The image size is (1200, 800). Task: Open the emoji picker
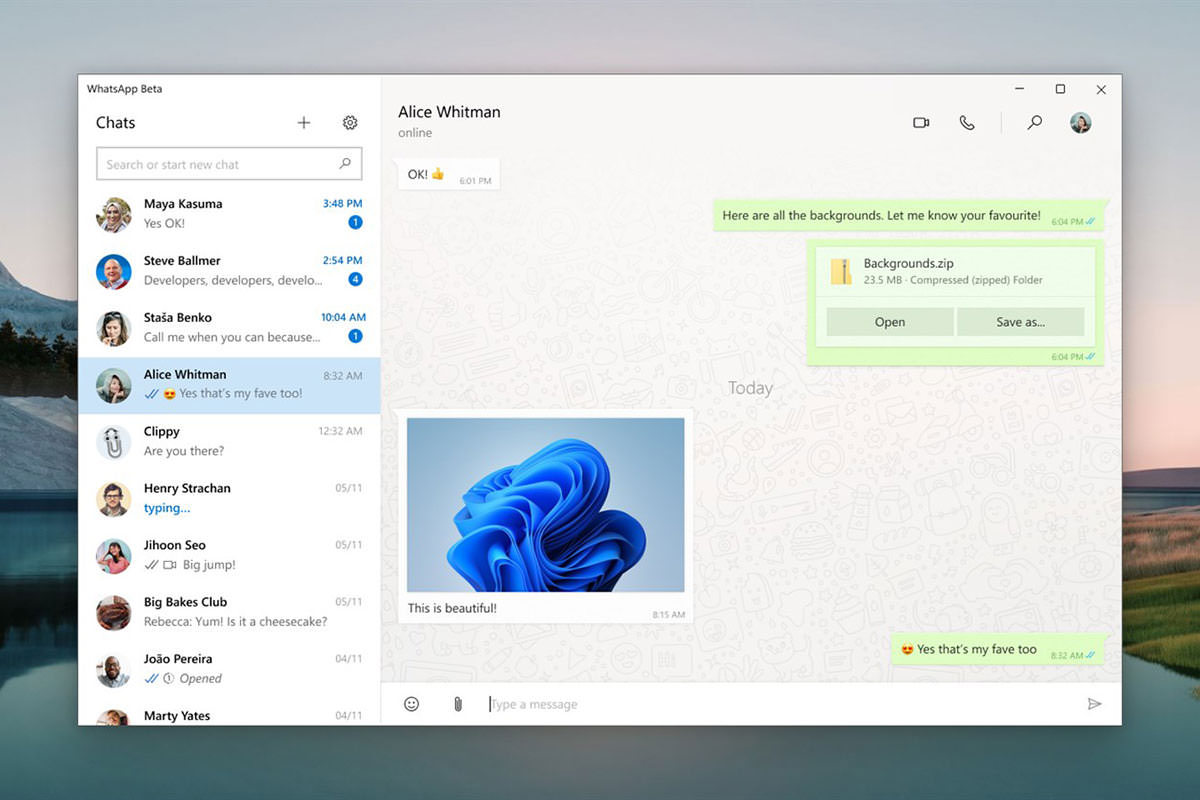click(411, 704)
